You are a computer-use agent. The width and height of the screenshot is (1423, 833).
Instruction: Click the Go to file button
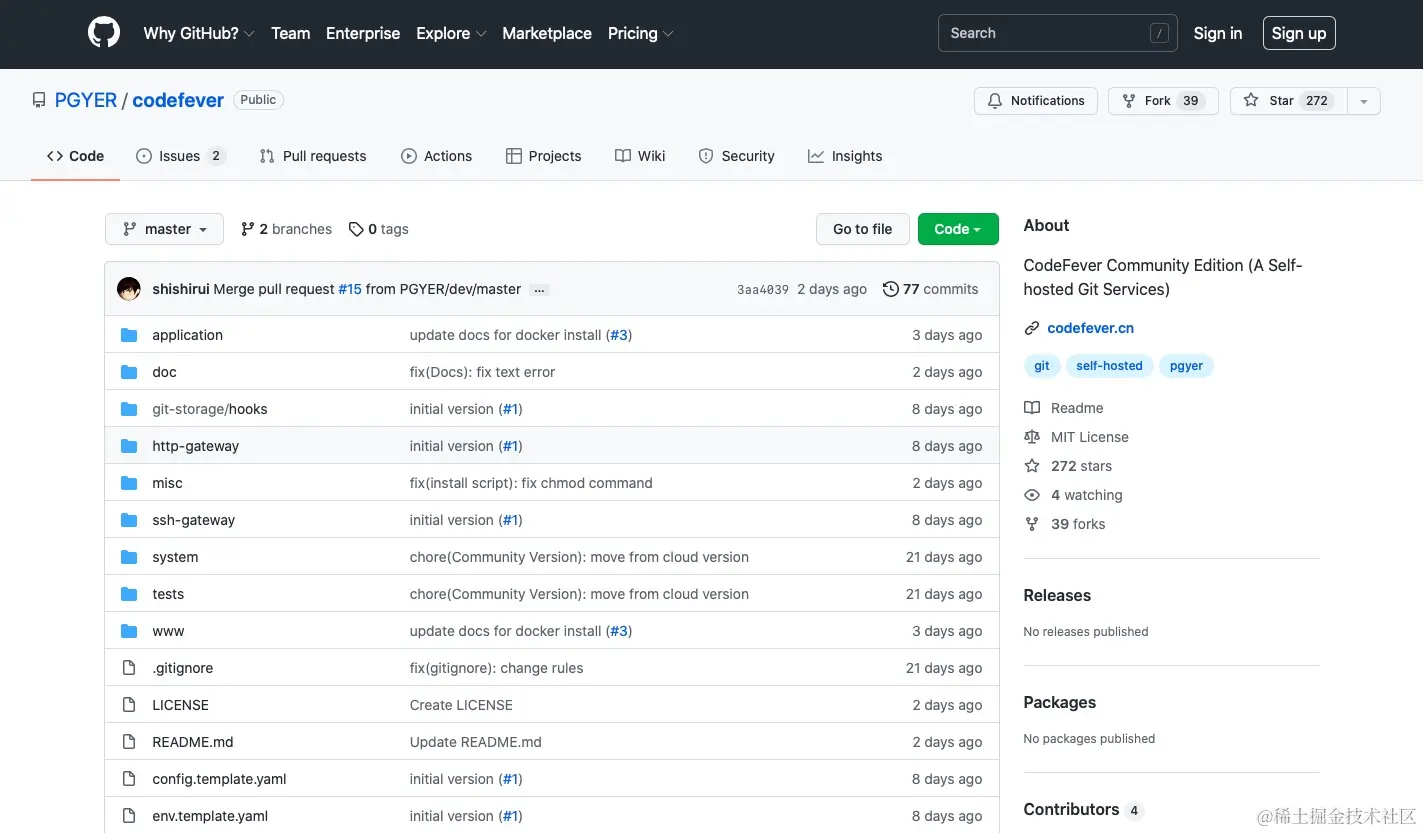(862, 229)
